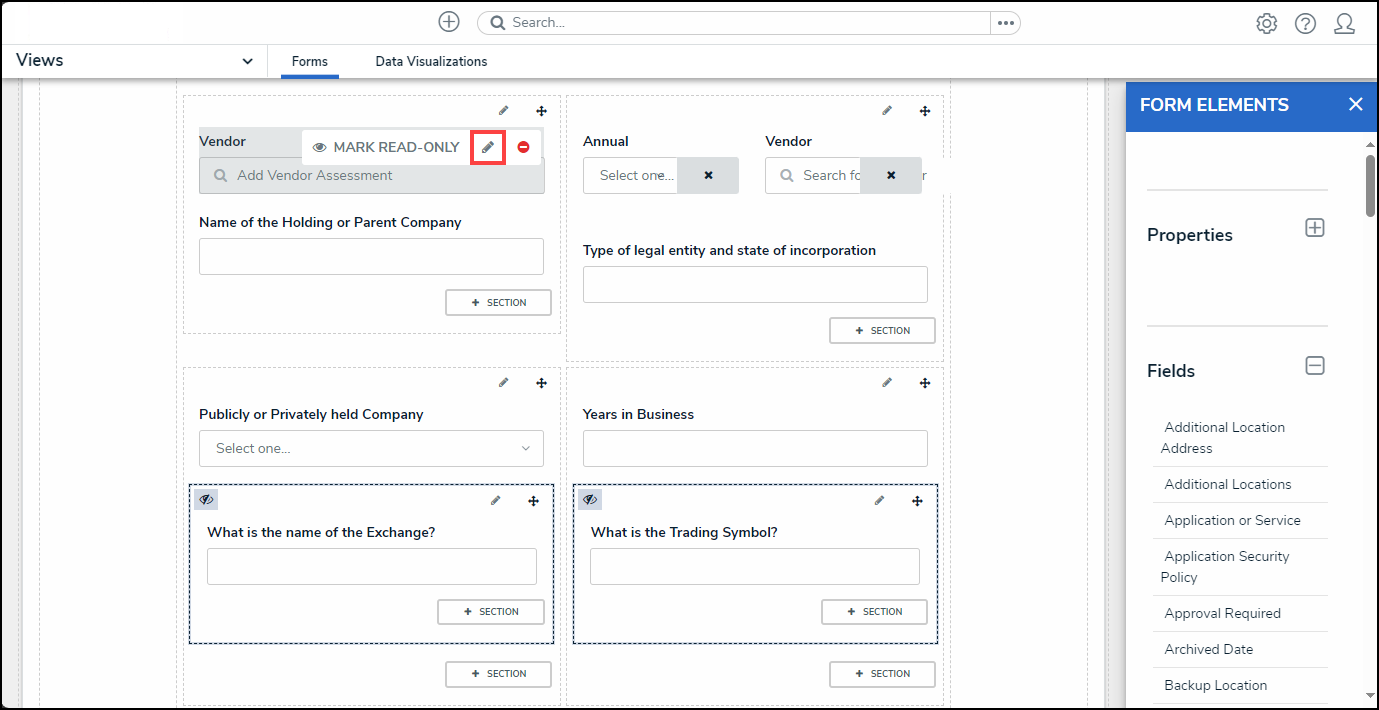Select the Forms tab
Image resolution: width=1379 pixels, height=710 pixels.
click(309, 61)
